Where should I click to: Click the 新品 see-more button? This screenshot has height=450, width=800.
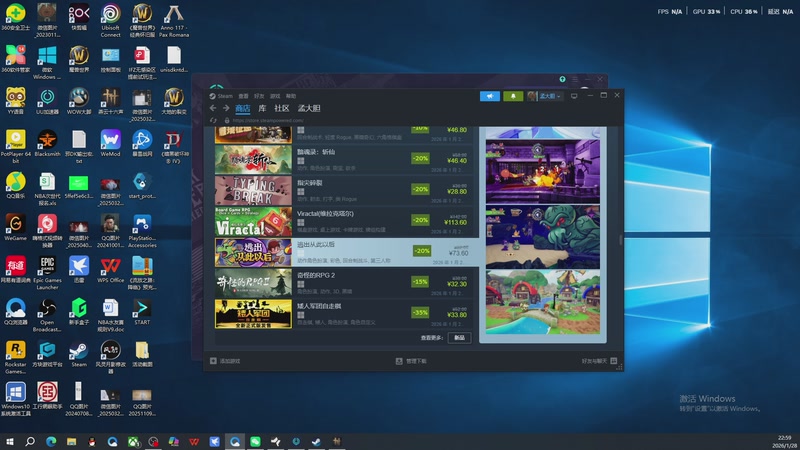pos(459,338)
